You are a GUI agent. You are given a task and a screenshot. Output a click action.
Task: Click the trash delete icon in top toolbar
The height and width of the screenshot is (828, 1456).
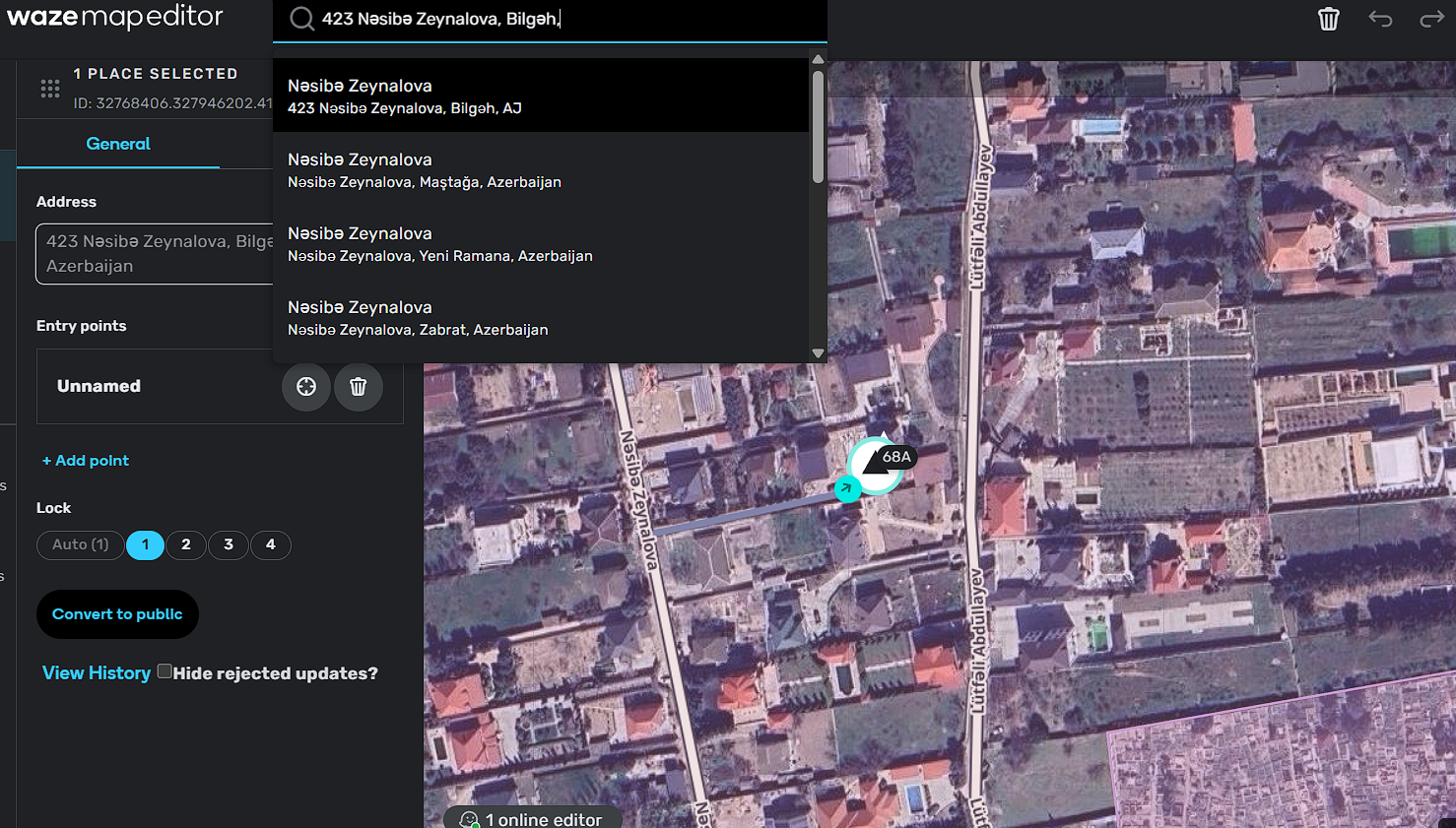click(1328, 19)
